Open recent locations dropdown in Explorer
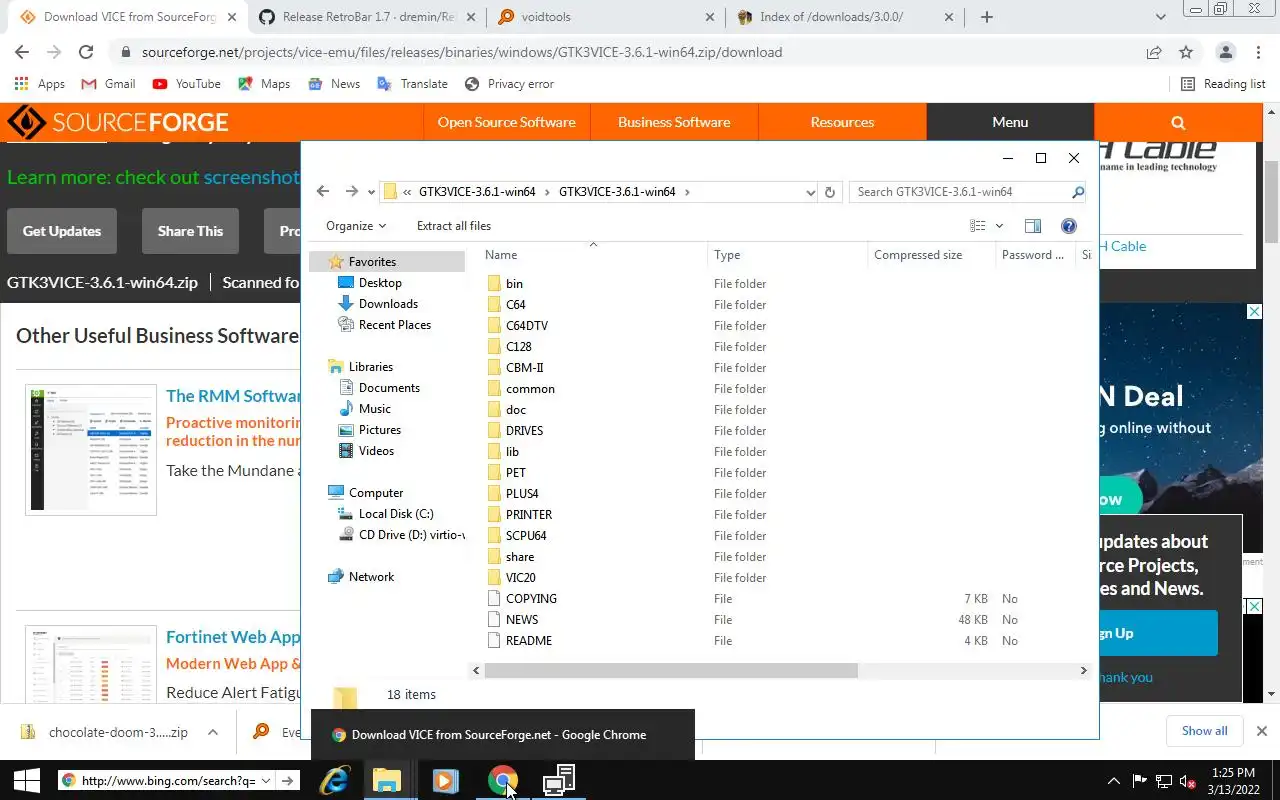Screen dimensions: 1280x800 (x=371, y=192)
